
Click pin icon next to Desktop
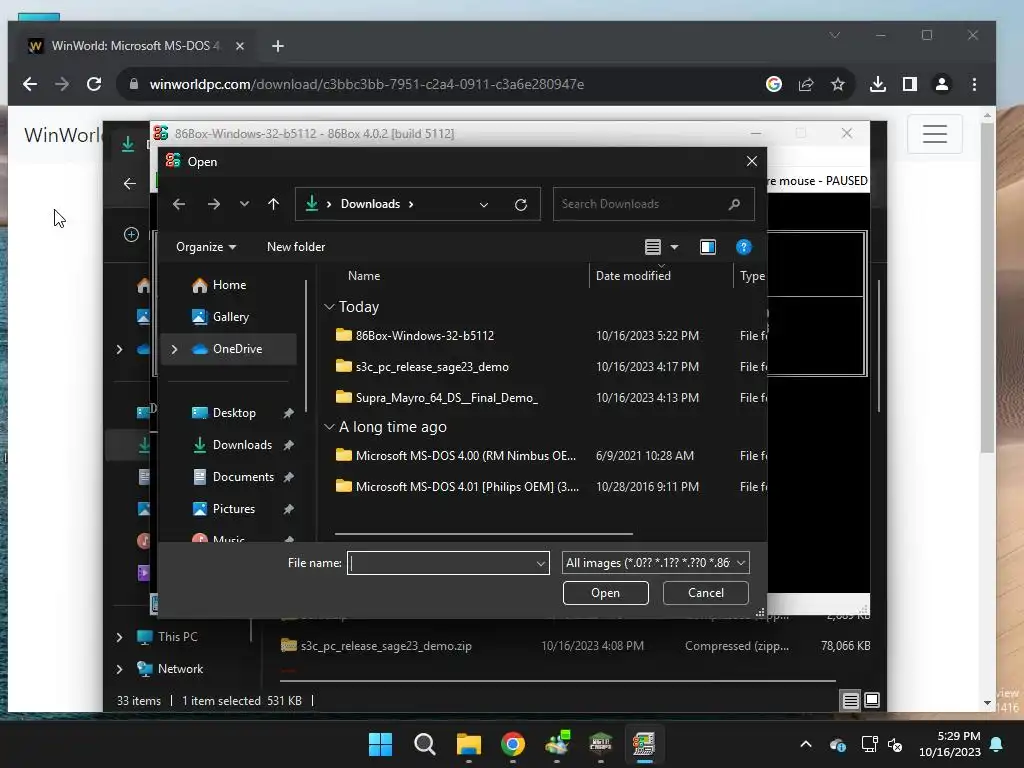(289, 413)
